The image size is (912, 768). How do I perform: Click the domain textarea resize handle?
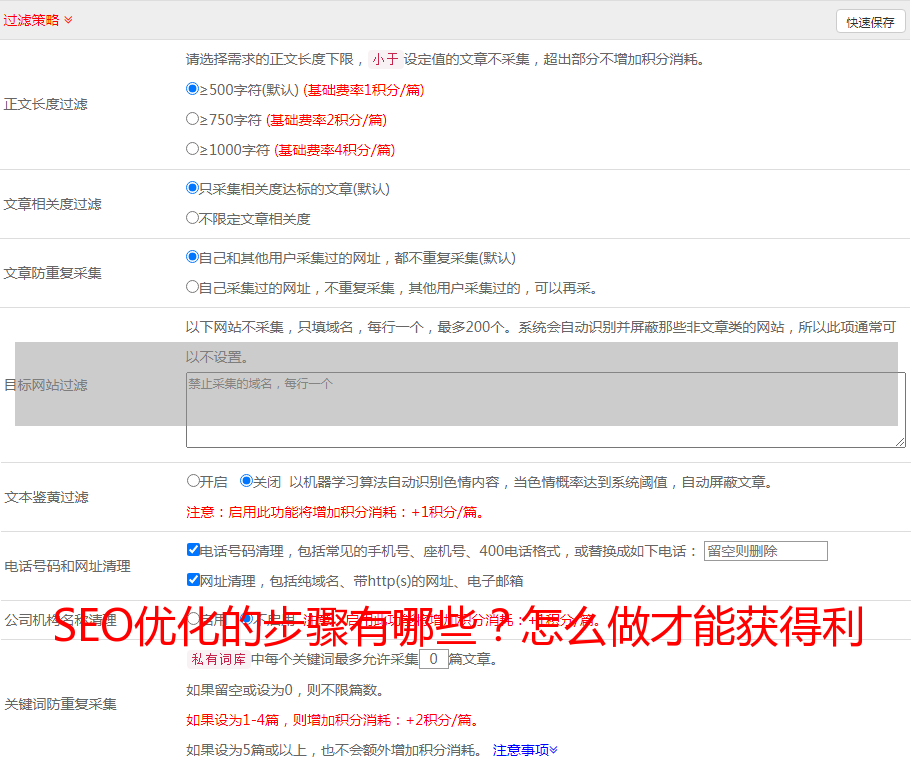900,442
